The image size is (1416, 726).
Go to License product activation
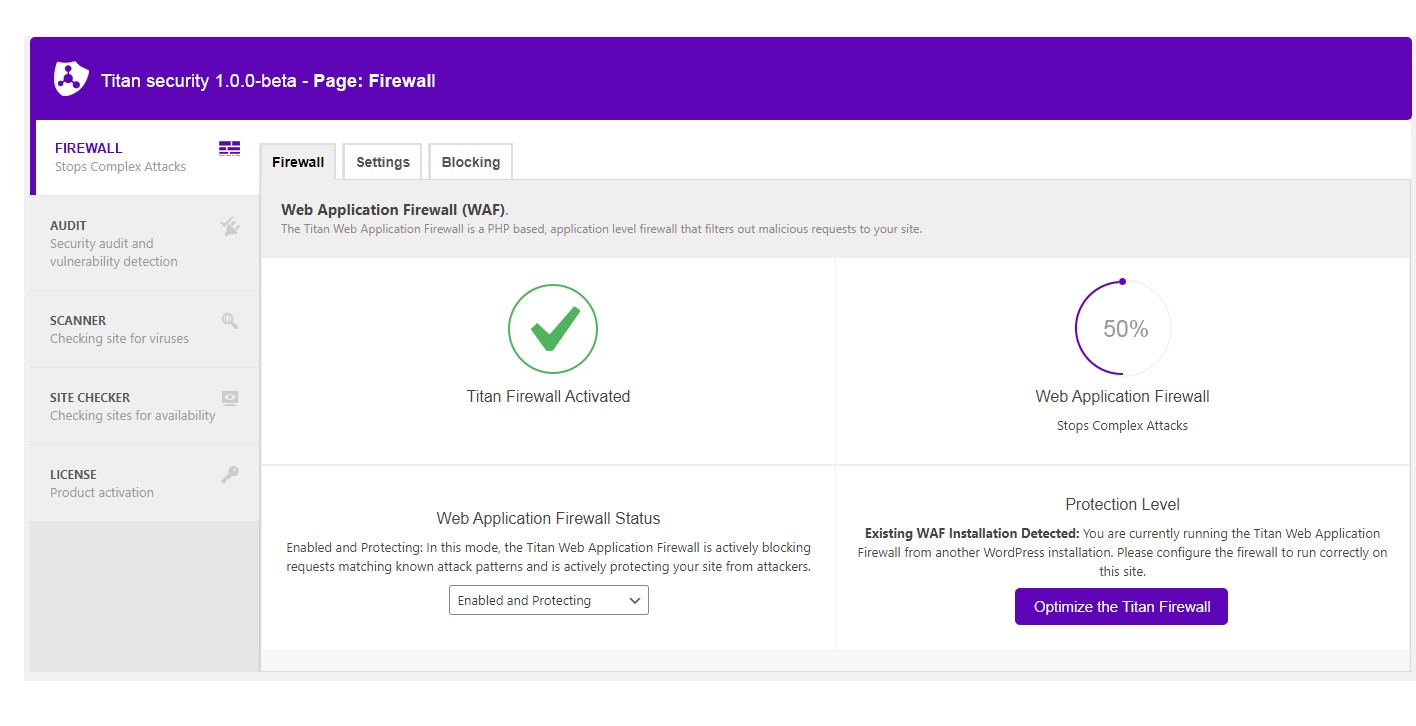(x=145, y=483)
